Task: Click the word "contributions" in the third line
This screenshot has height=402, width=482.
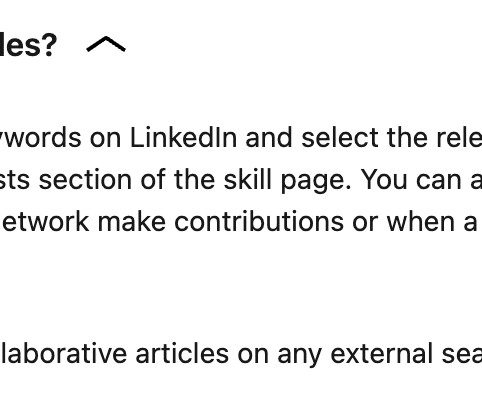Action: coord(259,222)
